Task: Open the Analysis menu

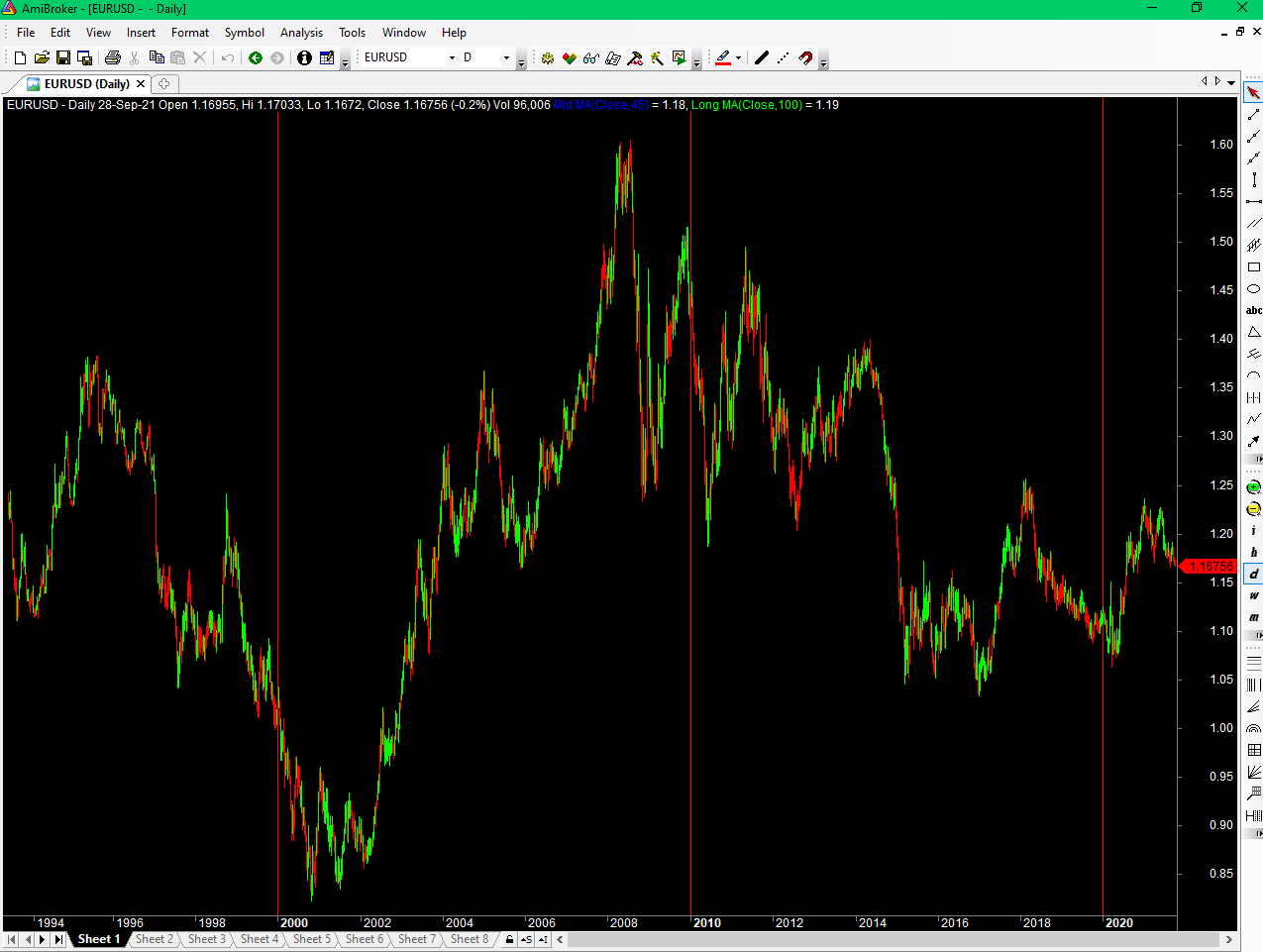Action: [301, 33]
